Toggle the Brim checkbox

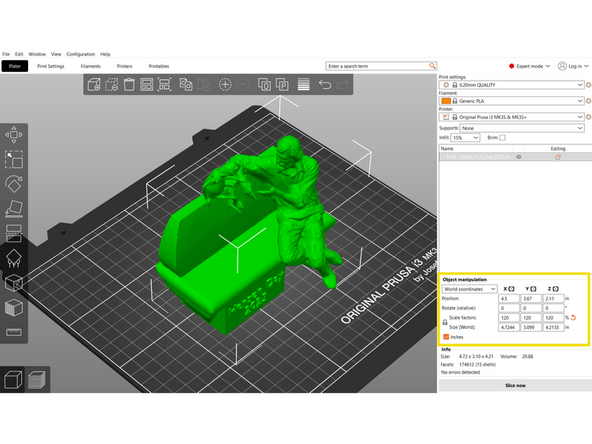point(503,138)
